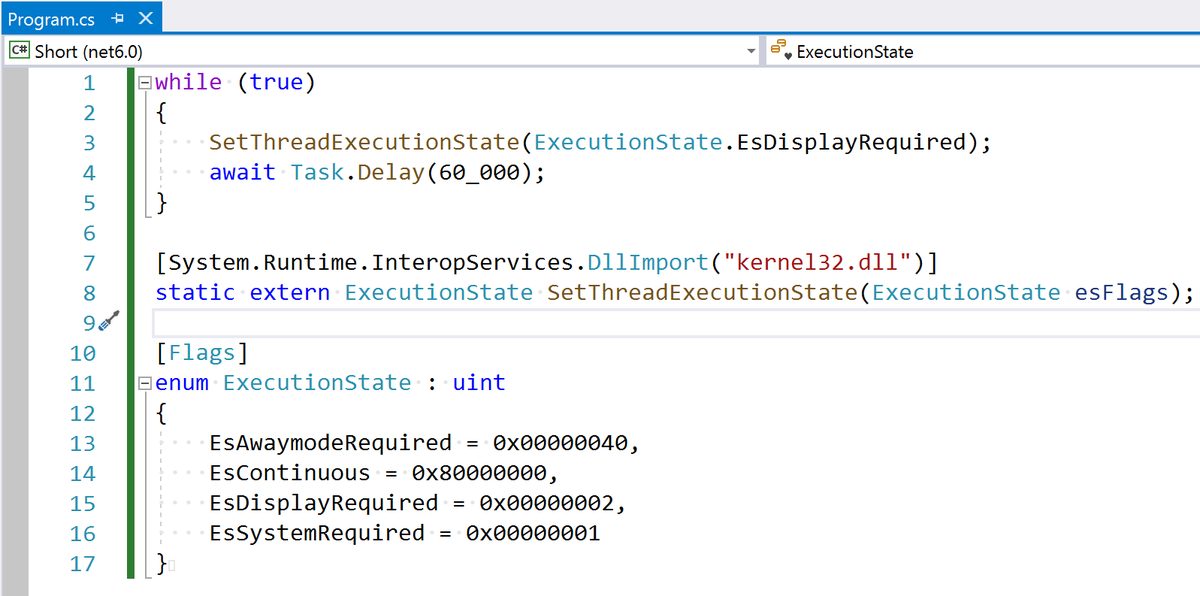Screen dimensions: 1200x596
Task: Click line number 1 in the margin
Action: click(x=89, y=82)
